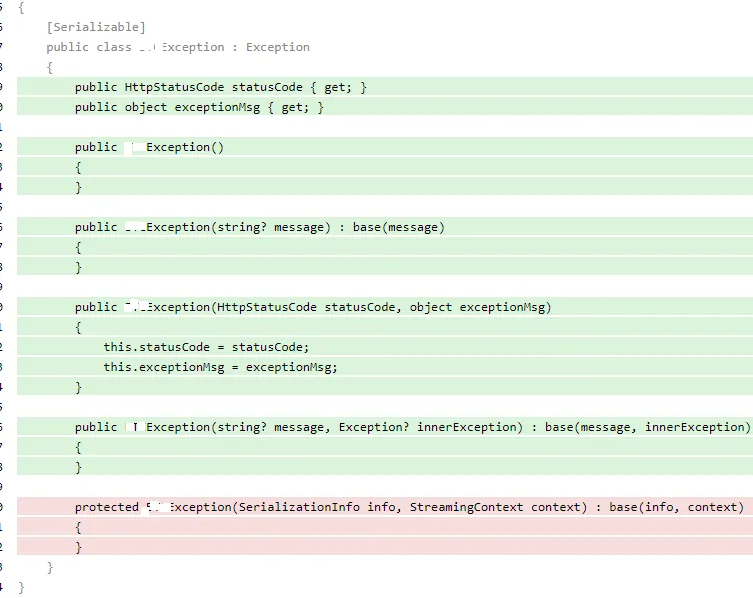Screen dimensions: 753x598
Task: Click the first 'get;' accessor of statusCode
Action: [x=337, y=87]
